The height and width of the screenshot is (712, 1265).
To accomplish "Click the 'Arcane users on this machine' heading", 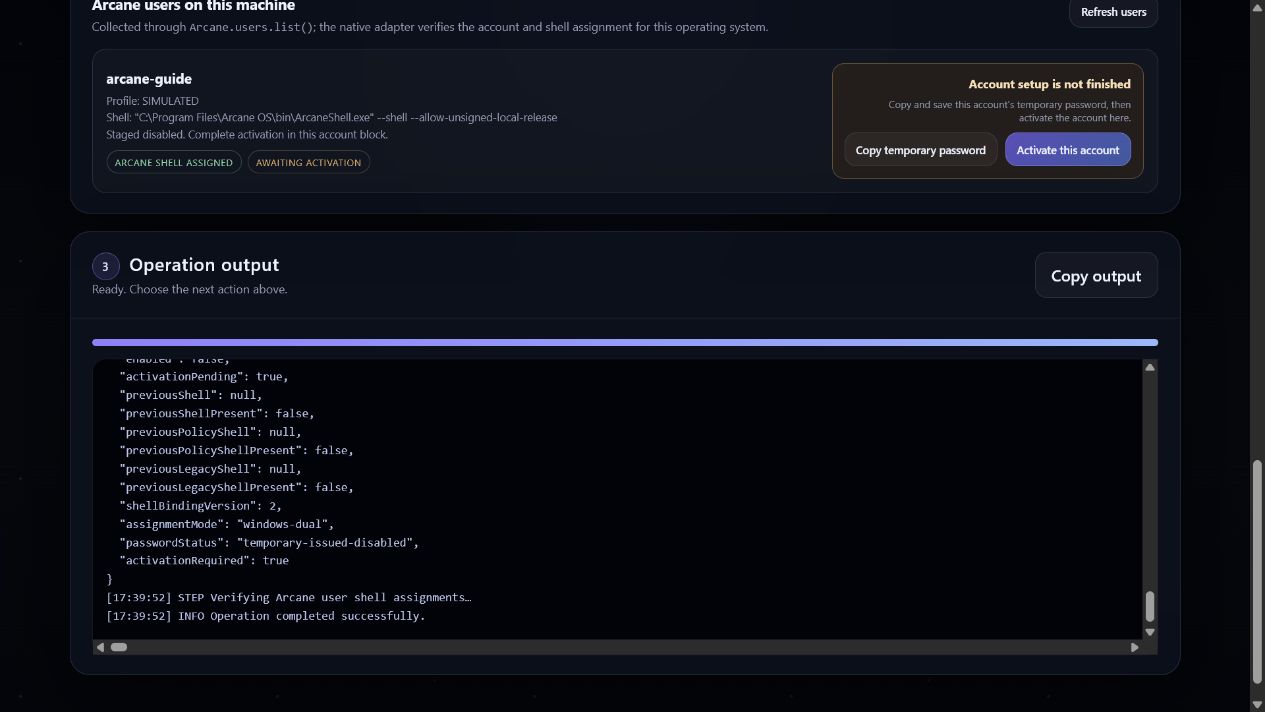I will 193,6.
